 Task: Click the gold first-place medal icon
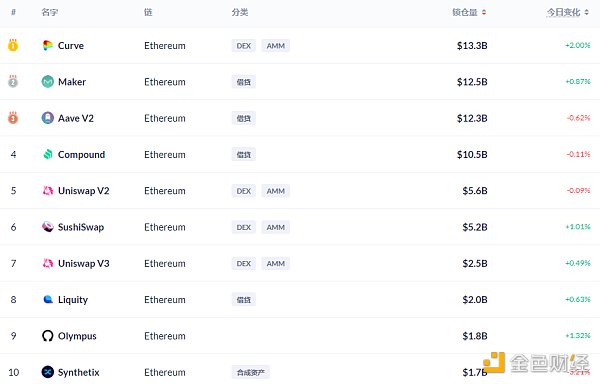coord(13,45)
